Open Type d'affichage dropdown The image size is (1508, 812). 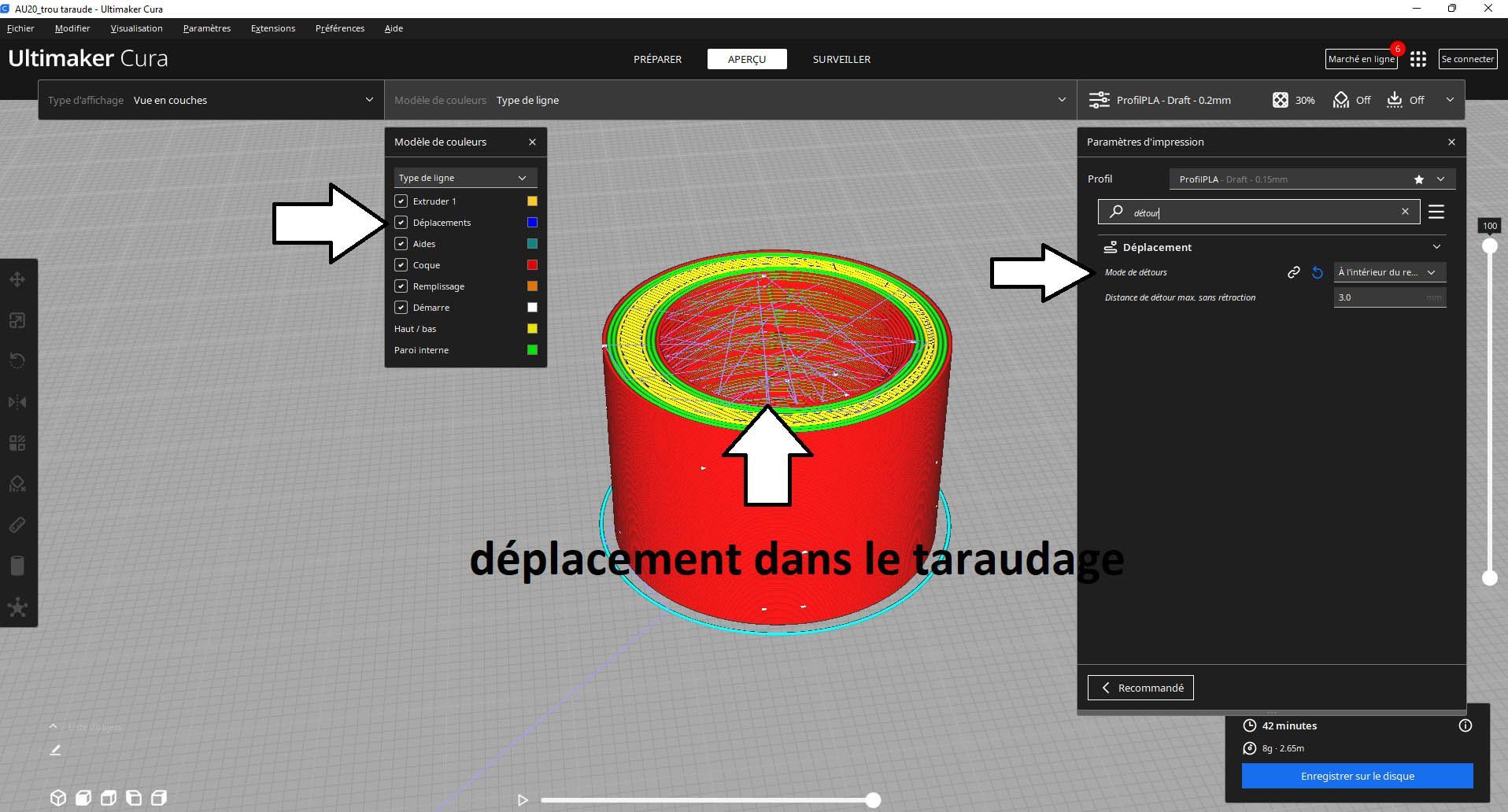coord(211,100)
